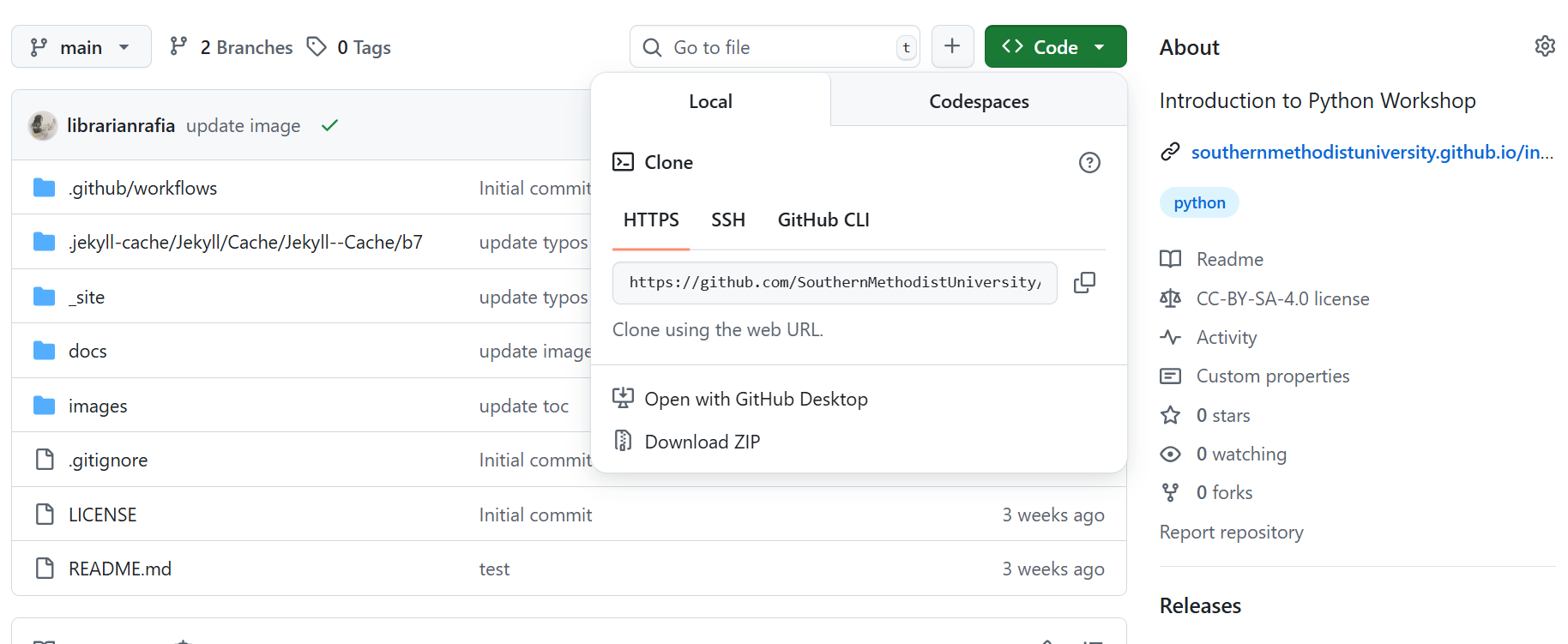Open the docs folder
This screenshot has height=644, width=1568.
coord(87,351)
